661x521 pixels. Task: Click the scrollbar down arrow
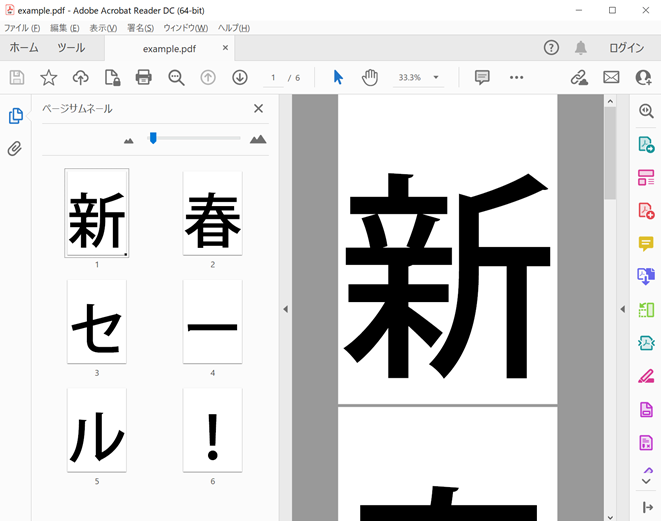click(x=610, y=517)
